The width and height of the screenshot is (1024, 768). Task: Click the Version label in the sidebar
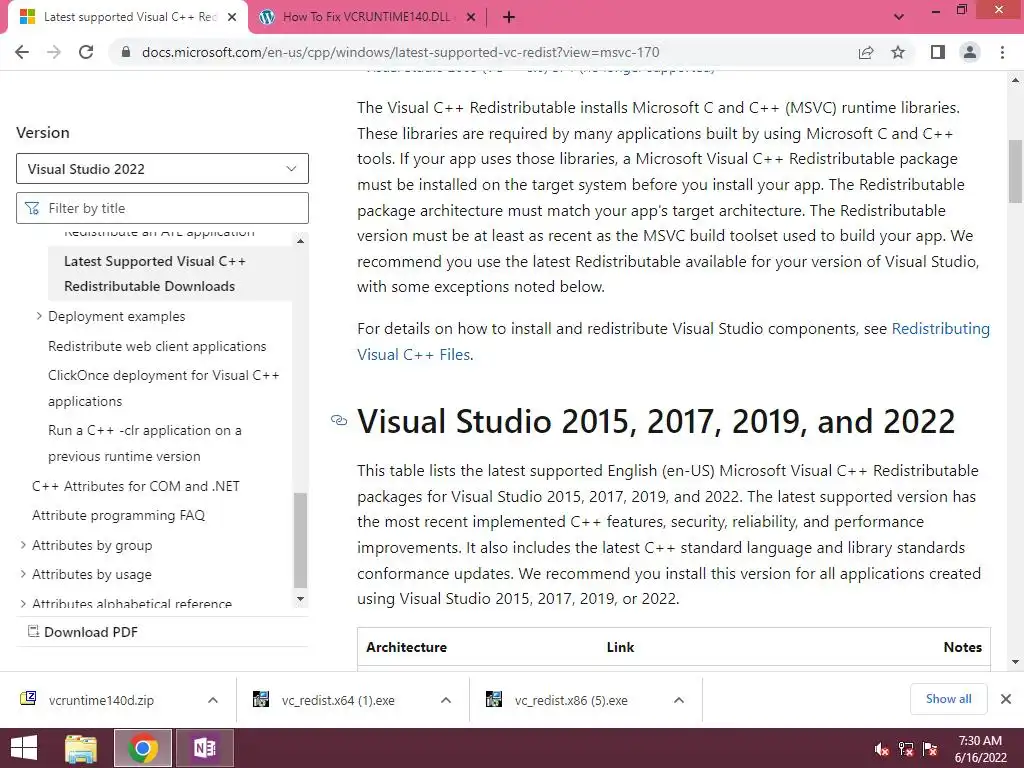42,133
